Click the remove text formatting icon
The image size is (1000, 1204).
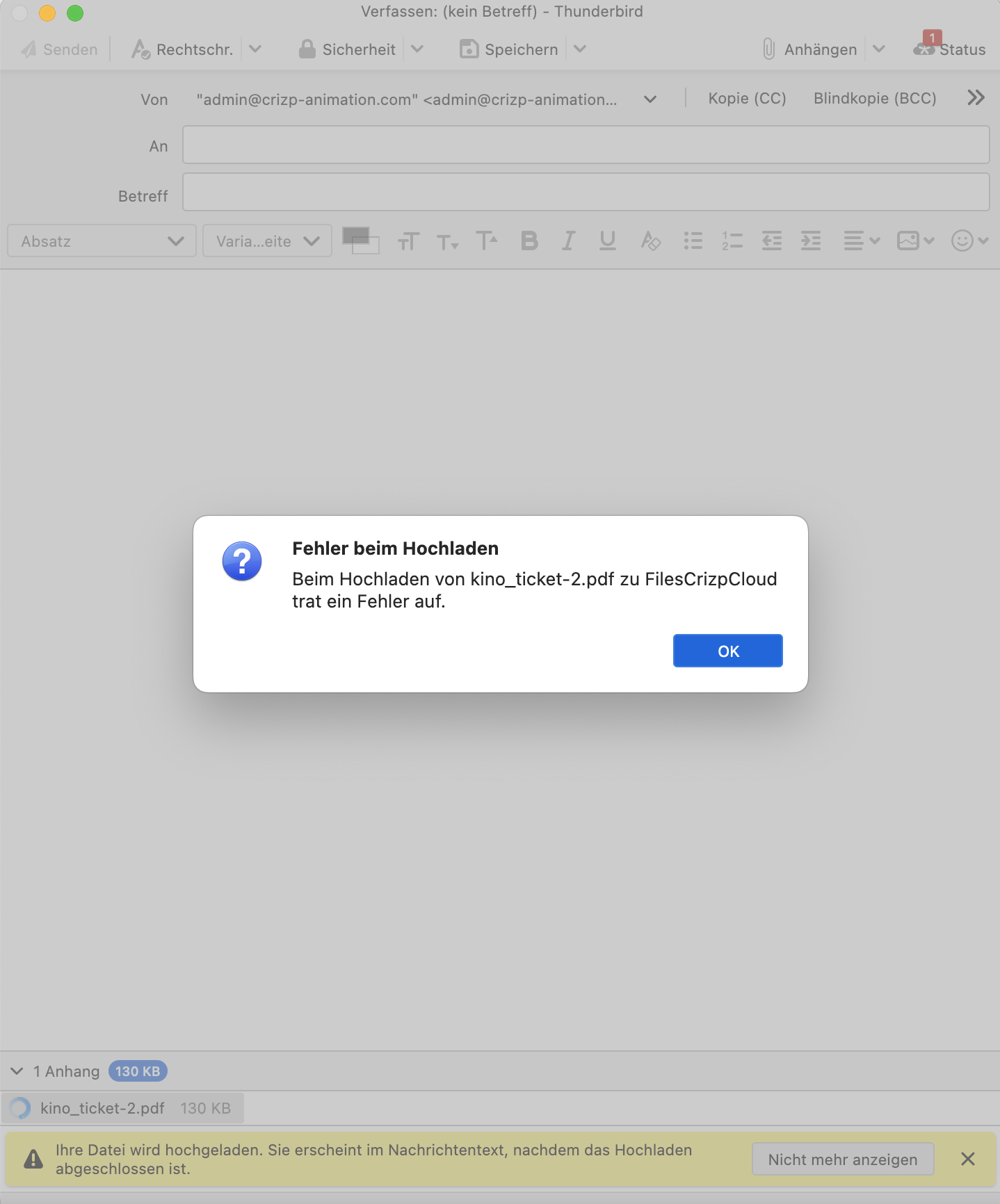[650, 241]
